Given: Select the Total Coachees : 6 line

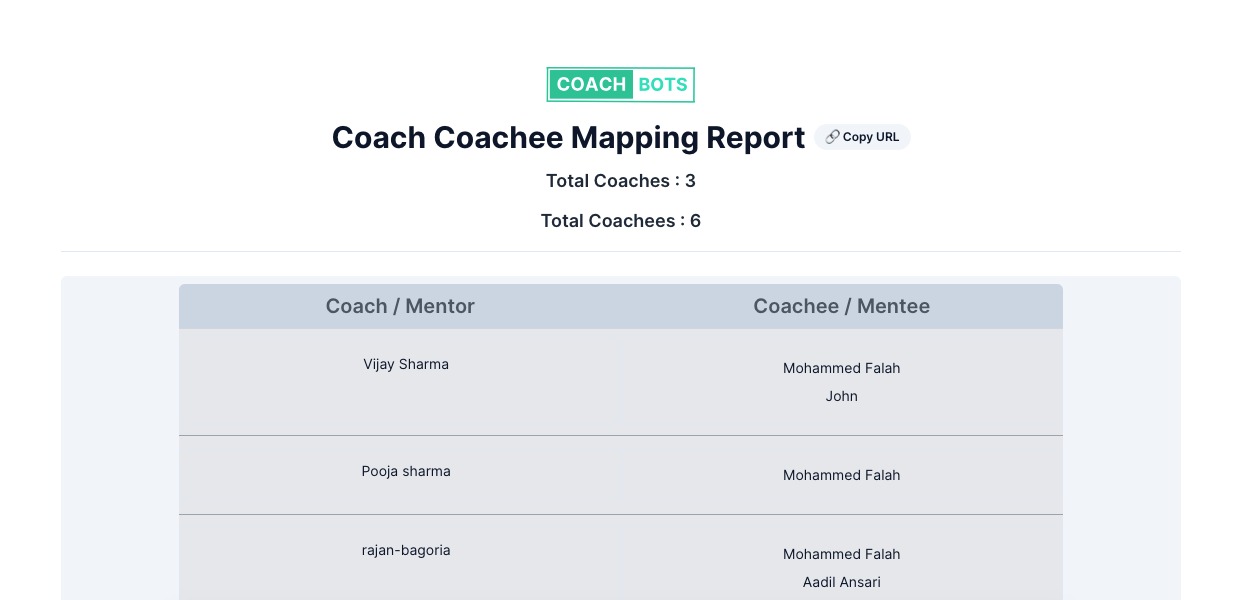Looking at the screenshot, I should 620,221.
